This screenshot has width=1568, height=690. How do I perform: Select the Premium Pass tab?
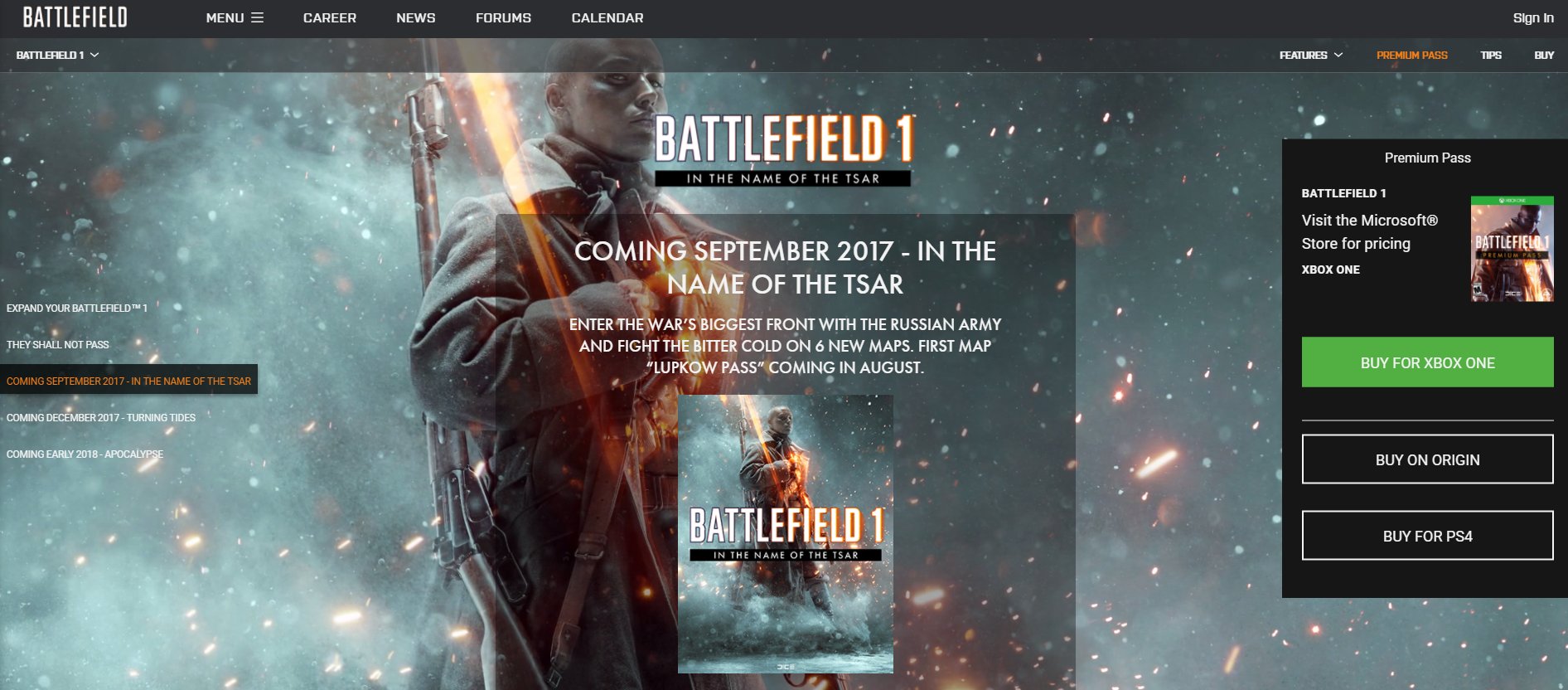point(1412,55)
